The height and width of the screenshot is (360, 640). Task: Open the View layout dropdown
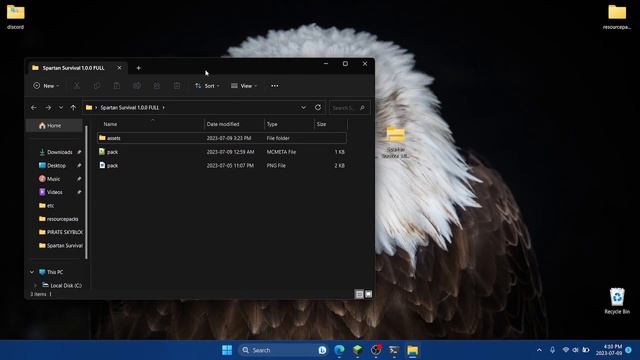coord(244,86)
